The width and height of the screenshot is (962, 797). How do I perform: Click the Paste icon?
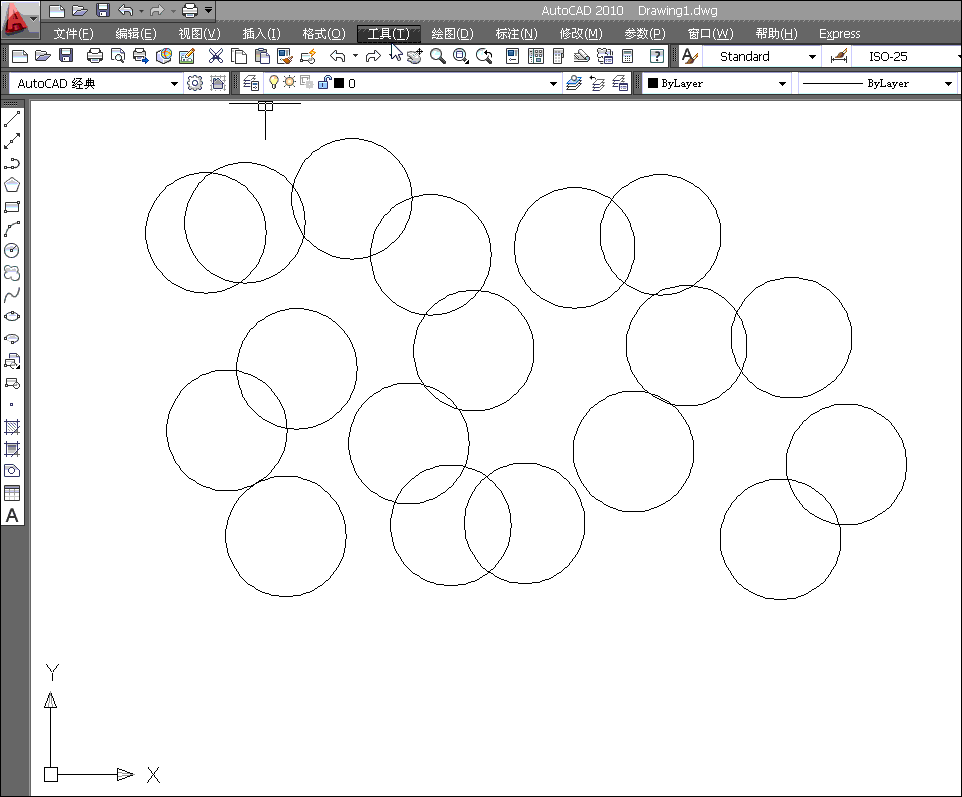click(x=262, y=56)
